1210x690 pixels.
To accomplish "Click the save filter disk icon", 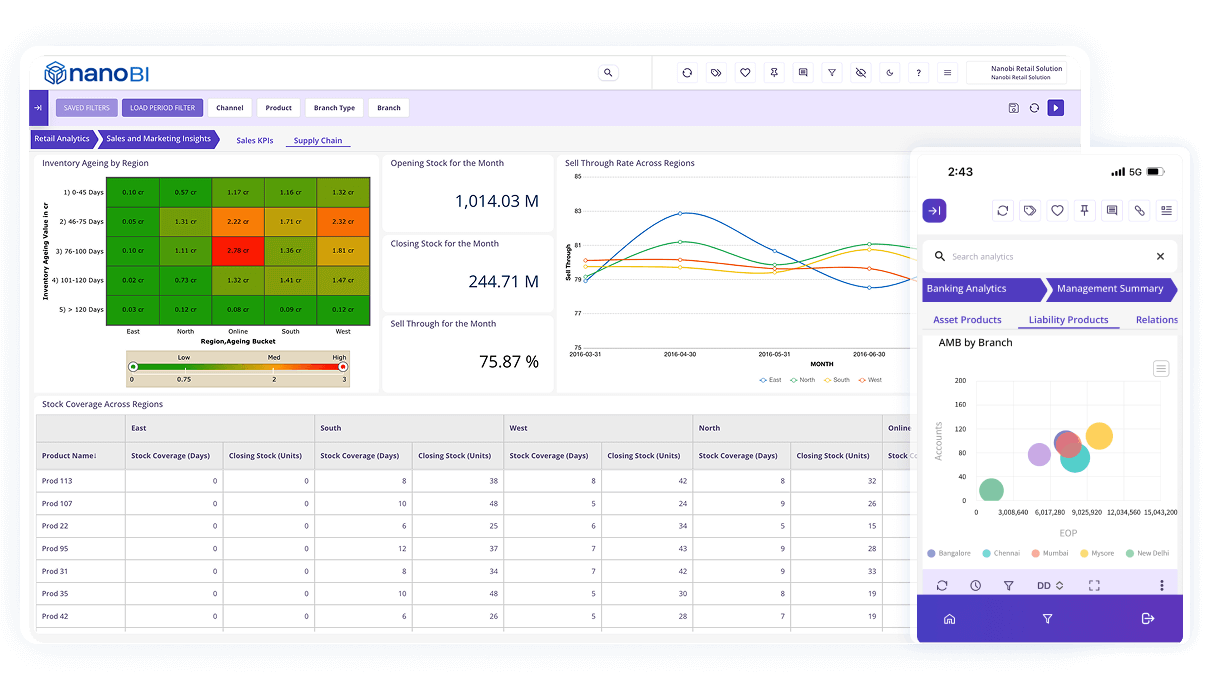I will 1013,108.
